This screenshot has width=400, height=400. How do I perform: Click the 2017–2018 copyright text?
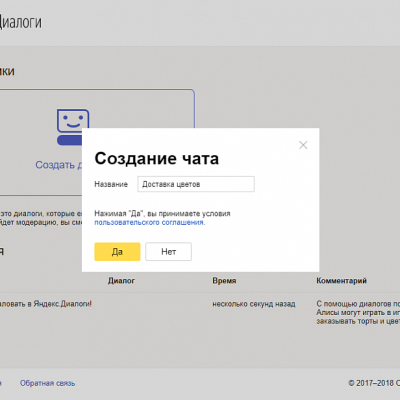[374, 383]
